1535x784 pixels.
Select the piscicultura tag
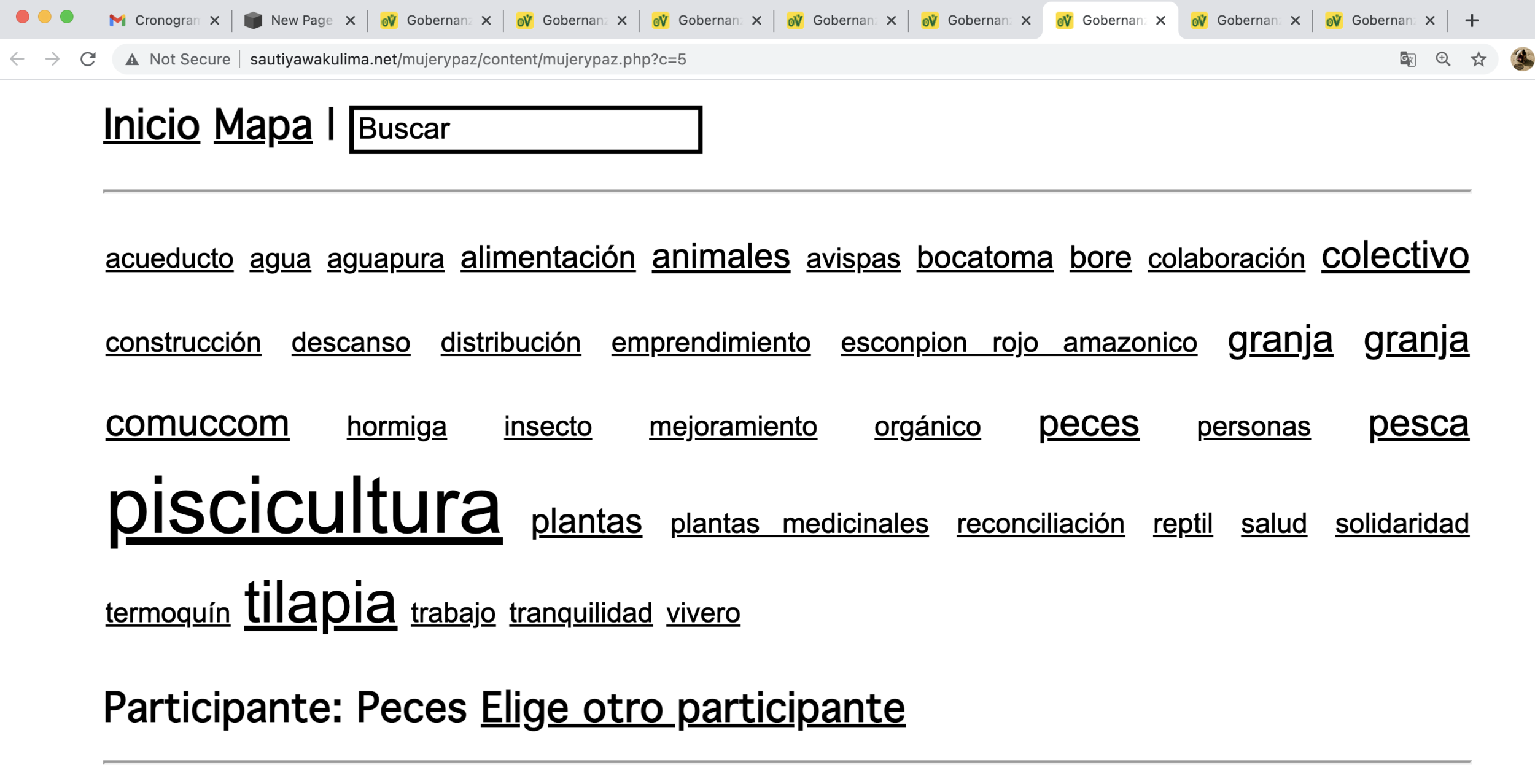304,508
